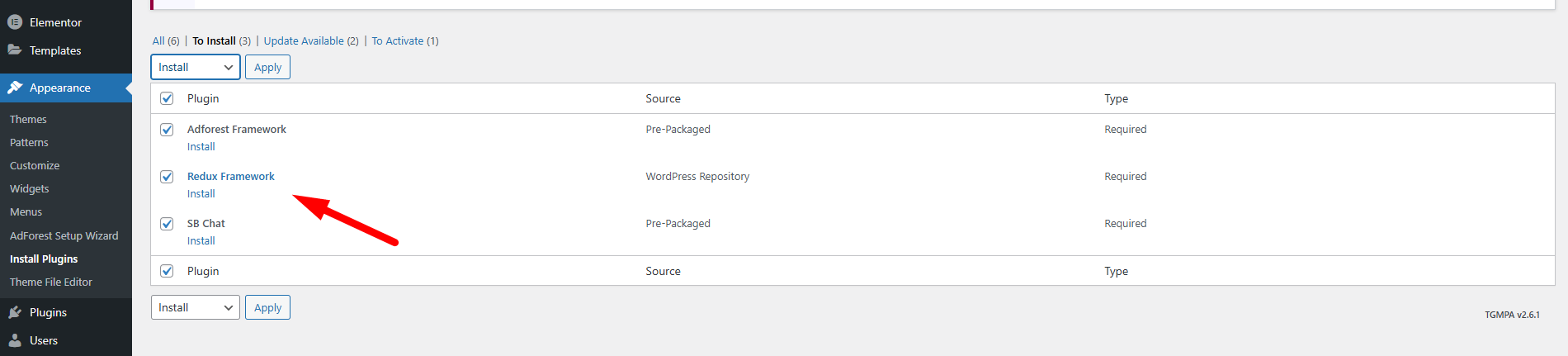Click the Plugins plug icon
This screenshot has height=356, width=1568.
[15, 312]
